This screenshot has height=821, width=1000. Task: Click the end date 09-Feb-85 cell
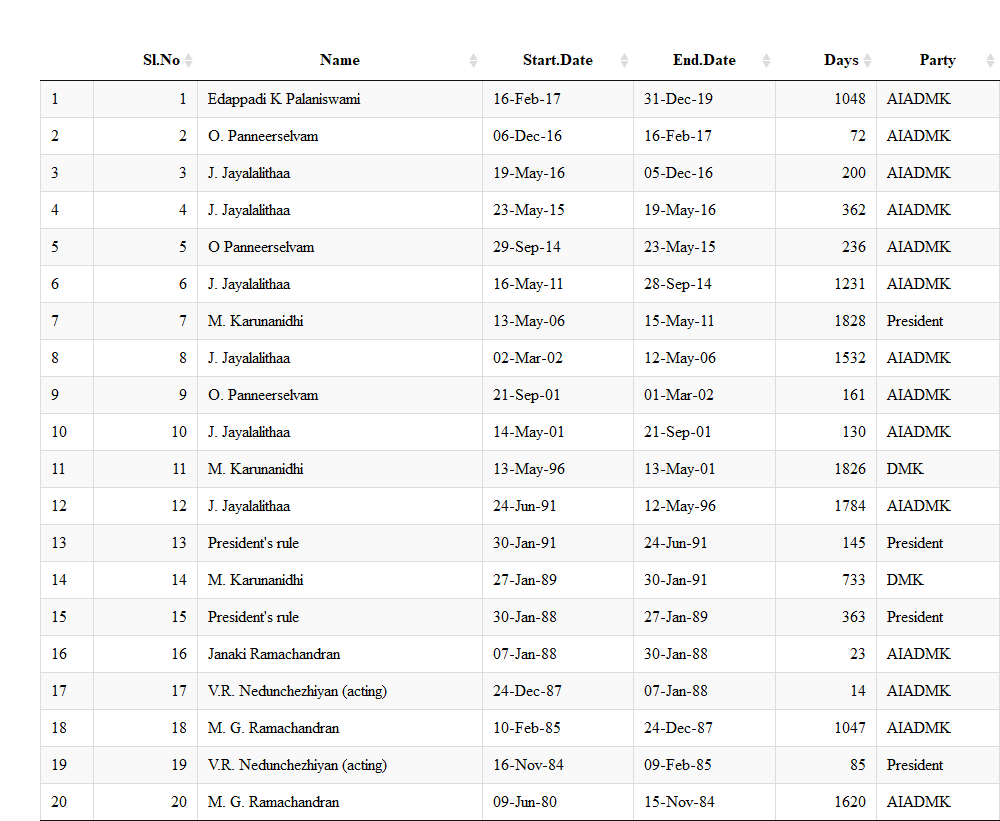678,765
